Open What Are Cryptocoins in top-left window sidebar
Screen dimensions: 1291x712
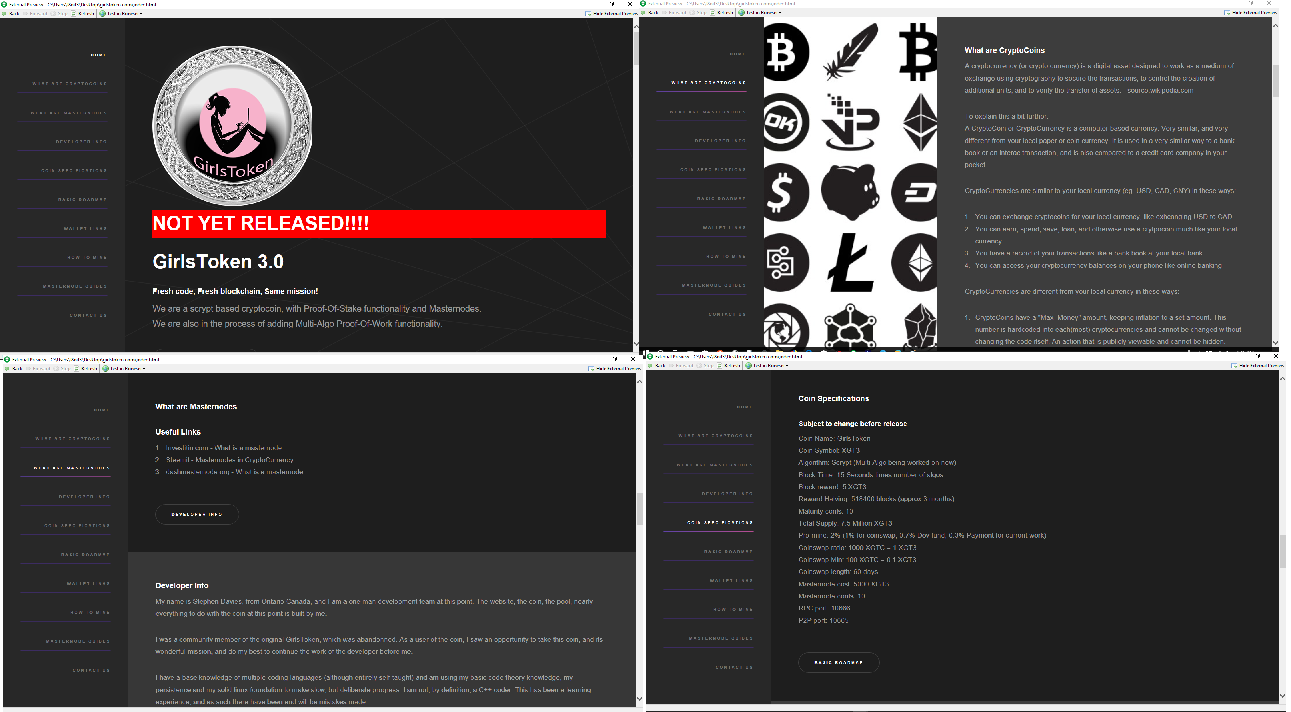pos(71,84)
